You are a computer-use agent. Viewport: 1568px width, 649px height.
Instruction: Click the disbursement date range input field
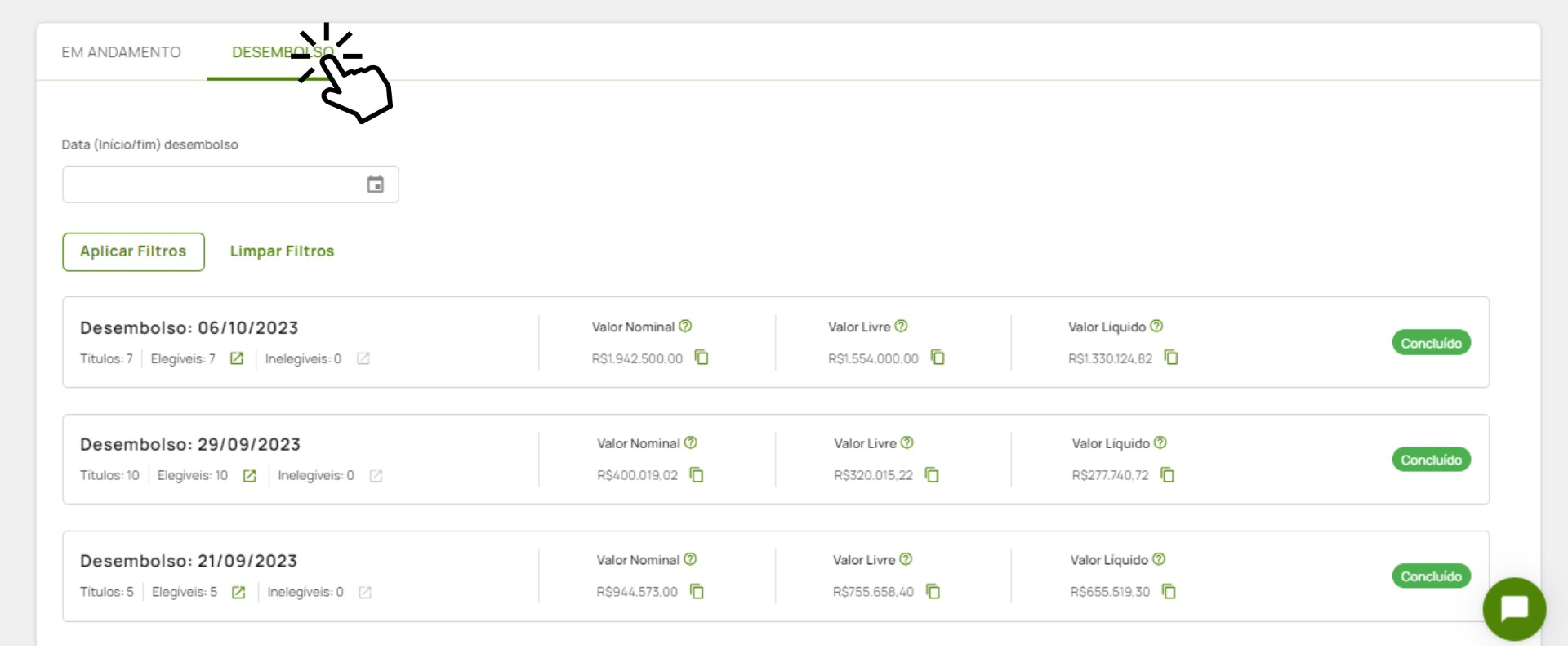[212, 184]
